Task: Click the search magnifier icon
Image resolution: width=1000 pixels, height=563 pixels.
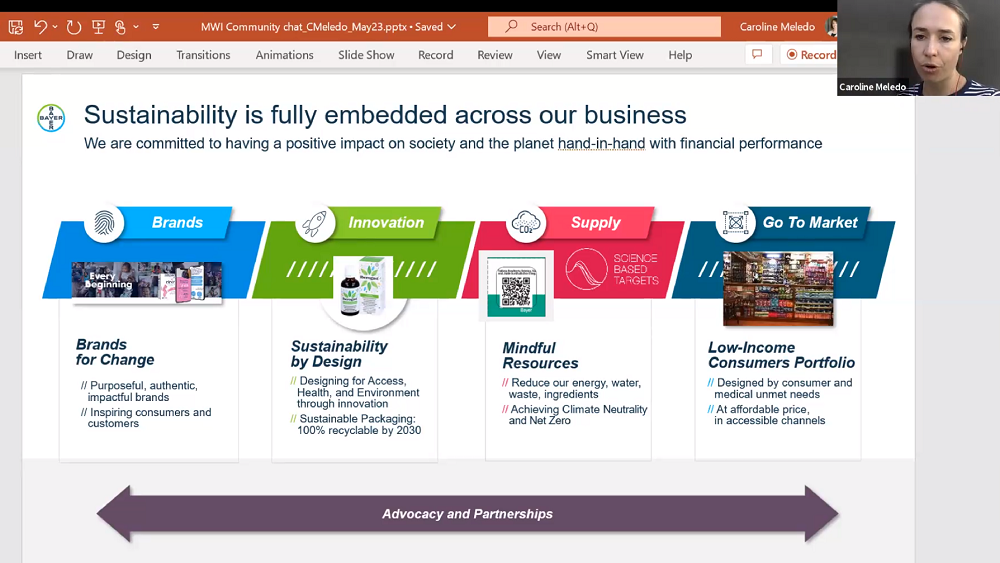Action: click(511, 26)
